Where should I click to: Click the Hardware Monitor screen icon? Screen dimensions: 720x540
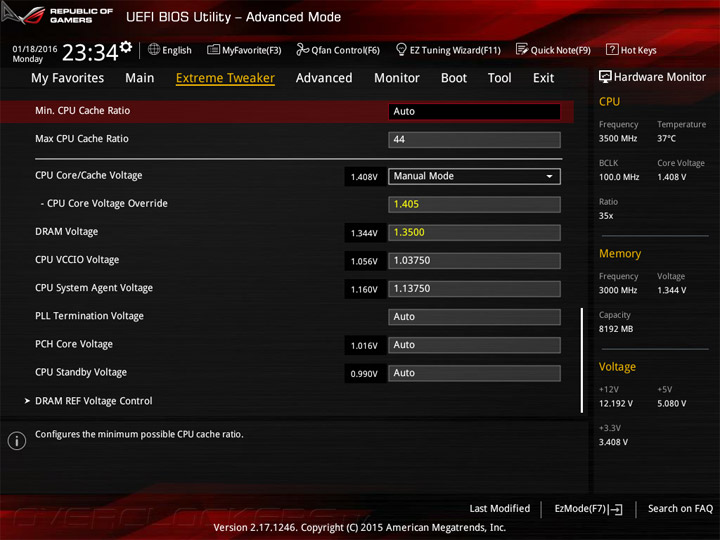pyautogui.click(x=605, y=77)
